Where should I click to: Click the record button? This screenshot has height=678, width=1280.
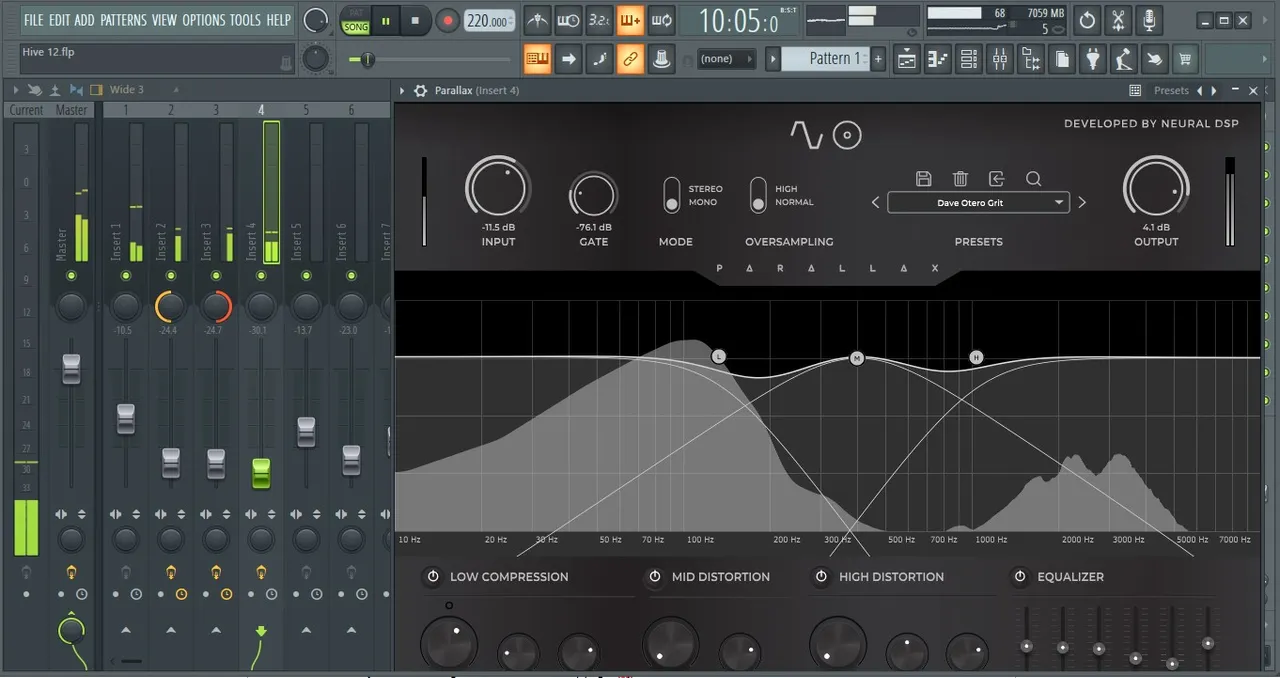pyautogui.click(x=447, y=20)
